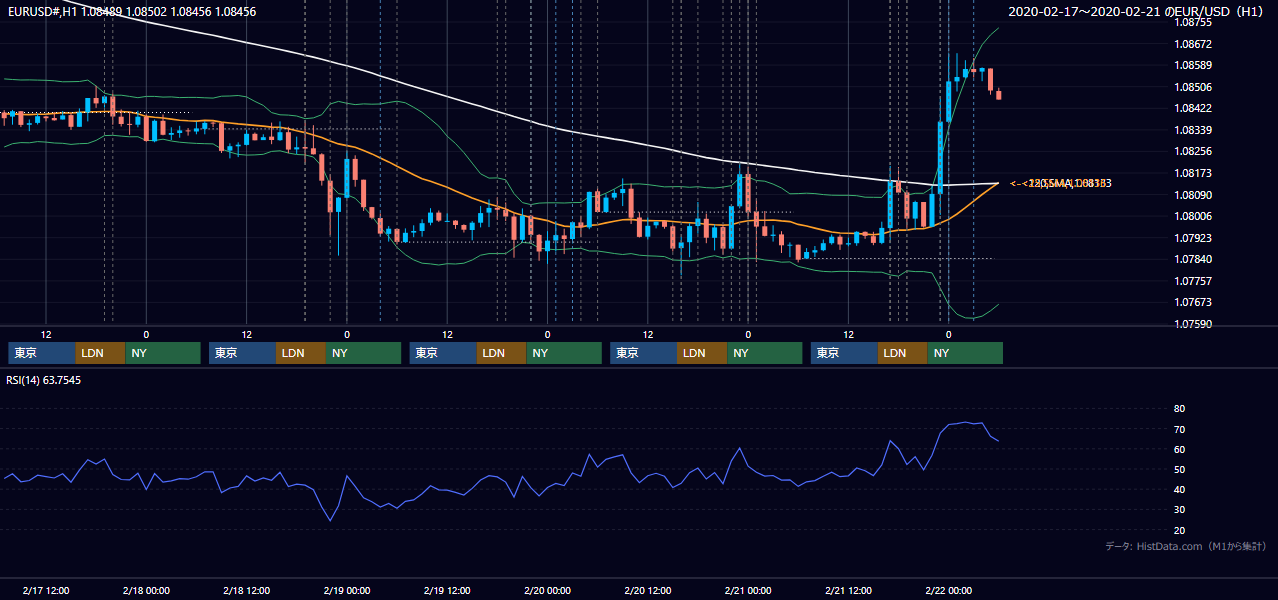1278x600 pixels.
Task: Click price axis label 1.08755
Action: tap(1195, 22)
